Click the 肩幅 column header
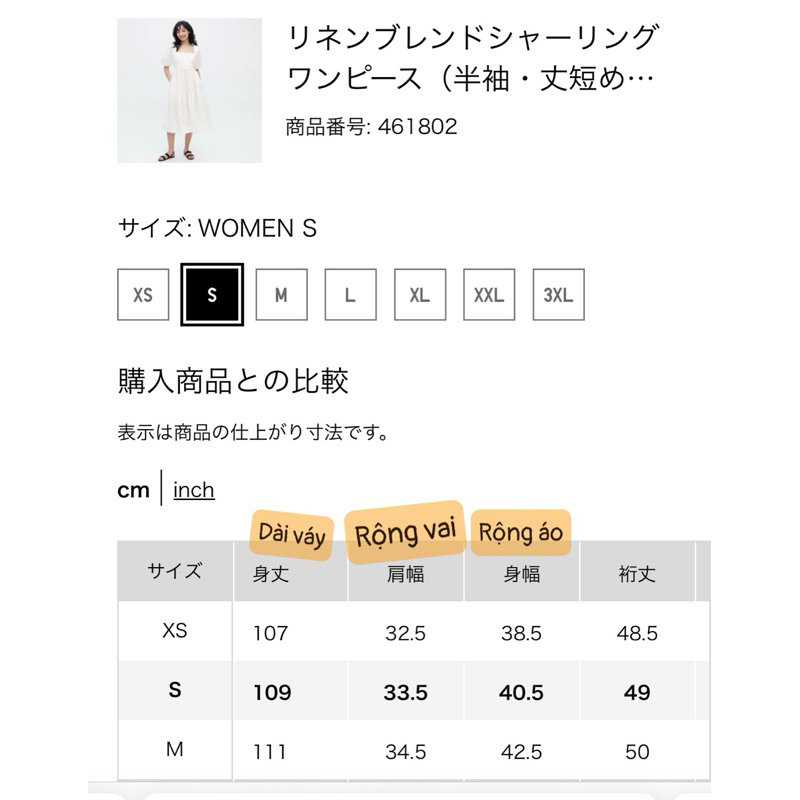 point(406,574)
